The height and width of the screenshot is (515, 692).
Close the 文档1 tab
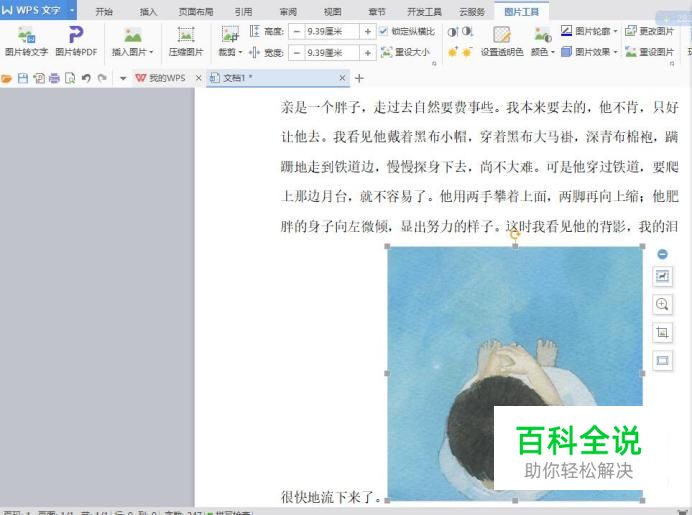click(x=342, y=78)
